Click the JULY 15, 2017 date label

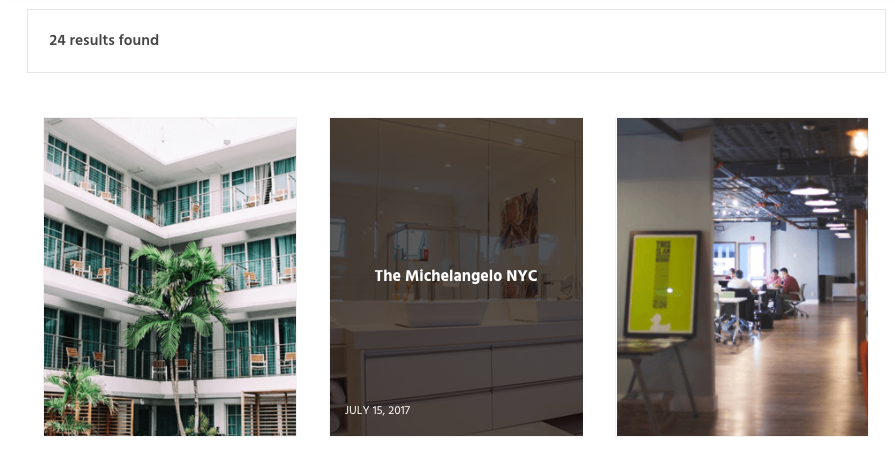coord(377,410)
